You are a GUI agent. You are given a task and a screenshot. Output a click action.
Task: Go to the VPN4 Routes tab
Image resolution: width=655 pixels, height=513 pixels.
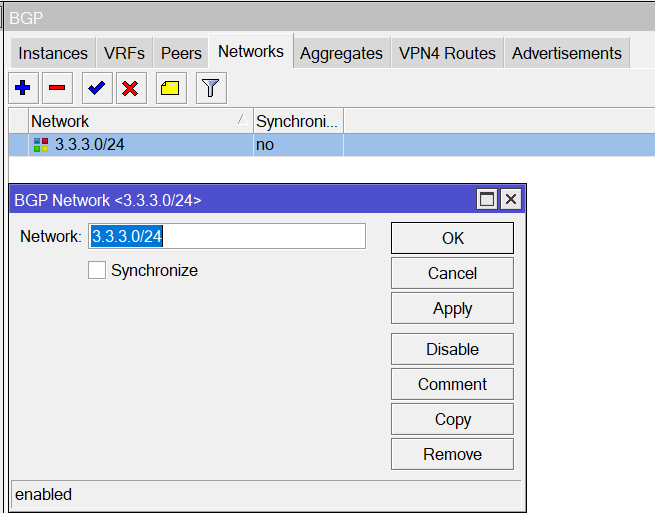click(447, 53)
